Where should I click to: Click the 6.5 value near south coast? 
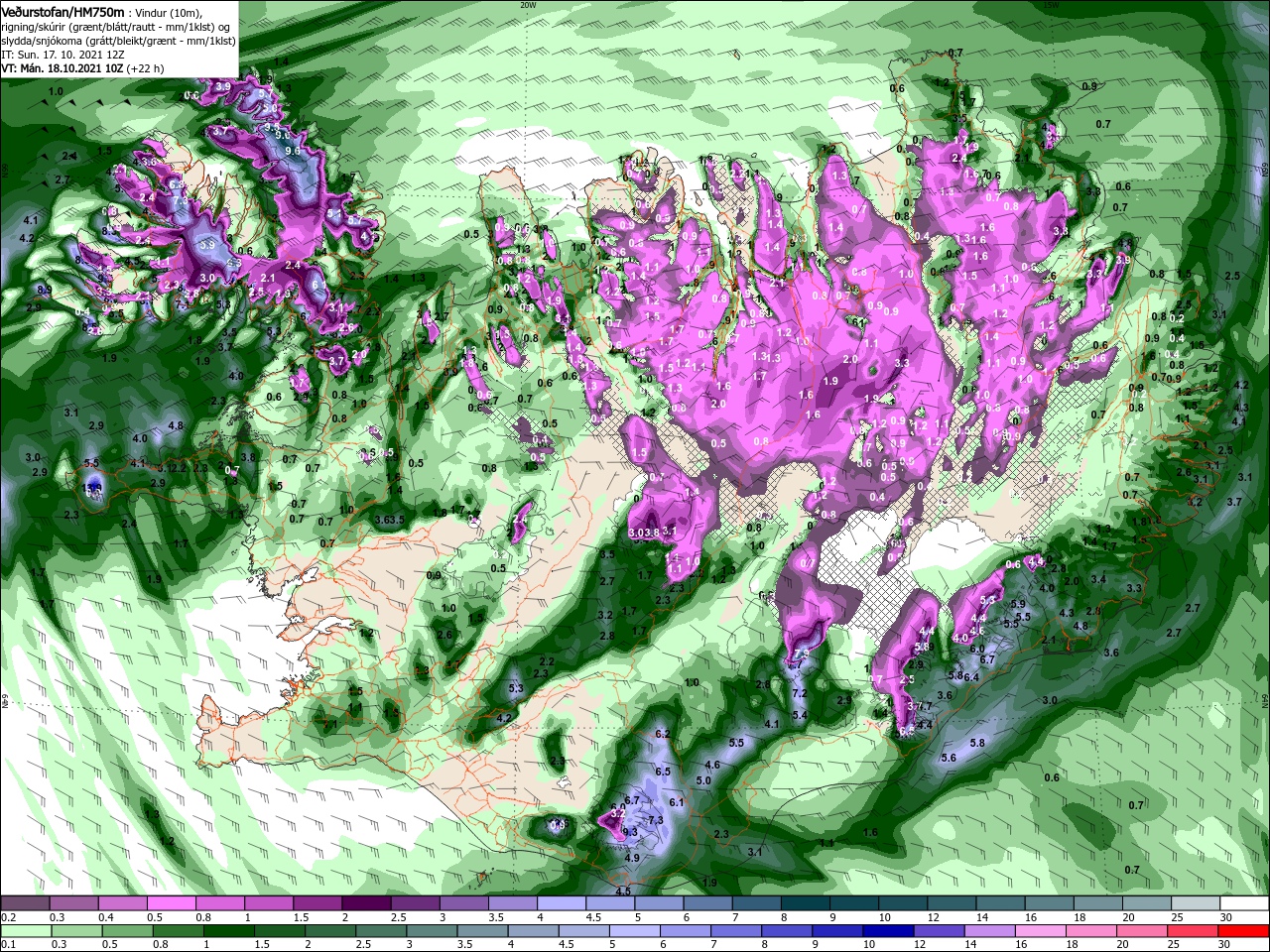(x=663, y=772)
